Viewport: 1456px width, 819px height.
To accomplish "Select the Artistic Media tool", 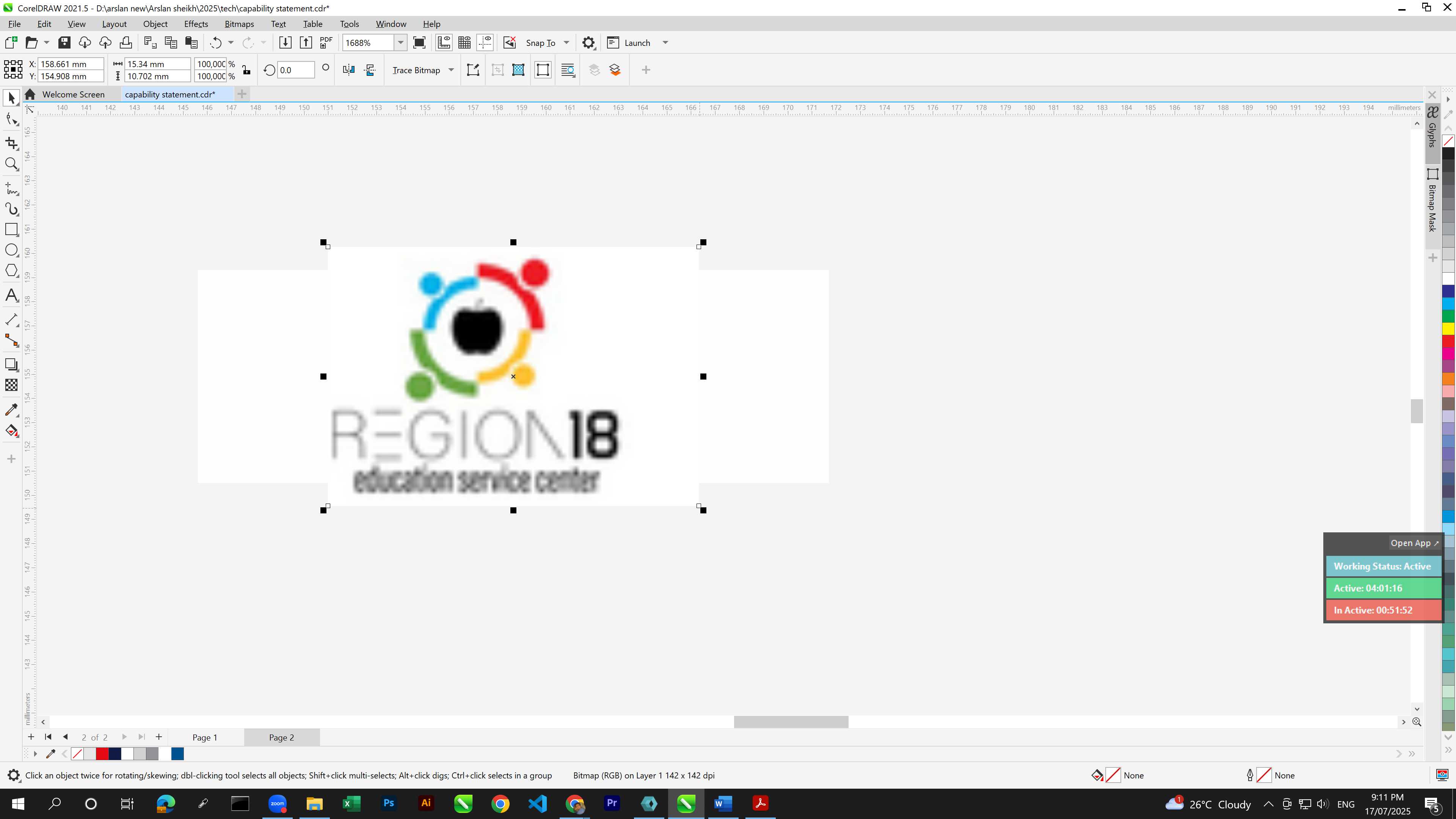I will click(11, 209).
